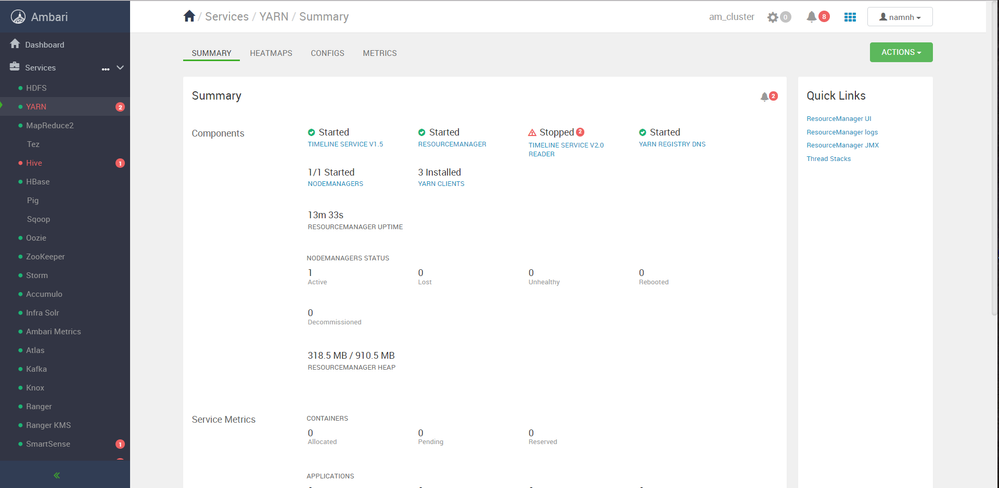Switch to the Configs tab
The width and height of the screenshot is (999, 488).
pyautogui.click(x=327, y=54)
